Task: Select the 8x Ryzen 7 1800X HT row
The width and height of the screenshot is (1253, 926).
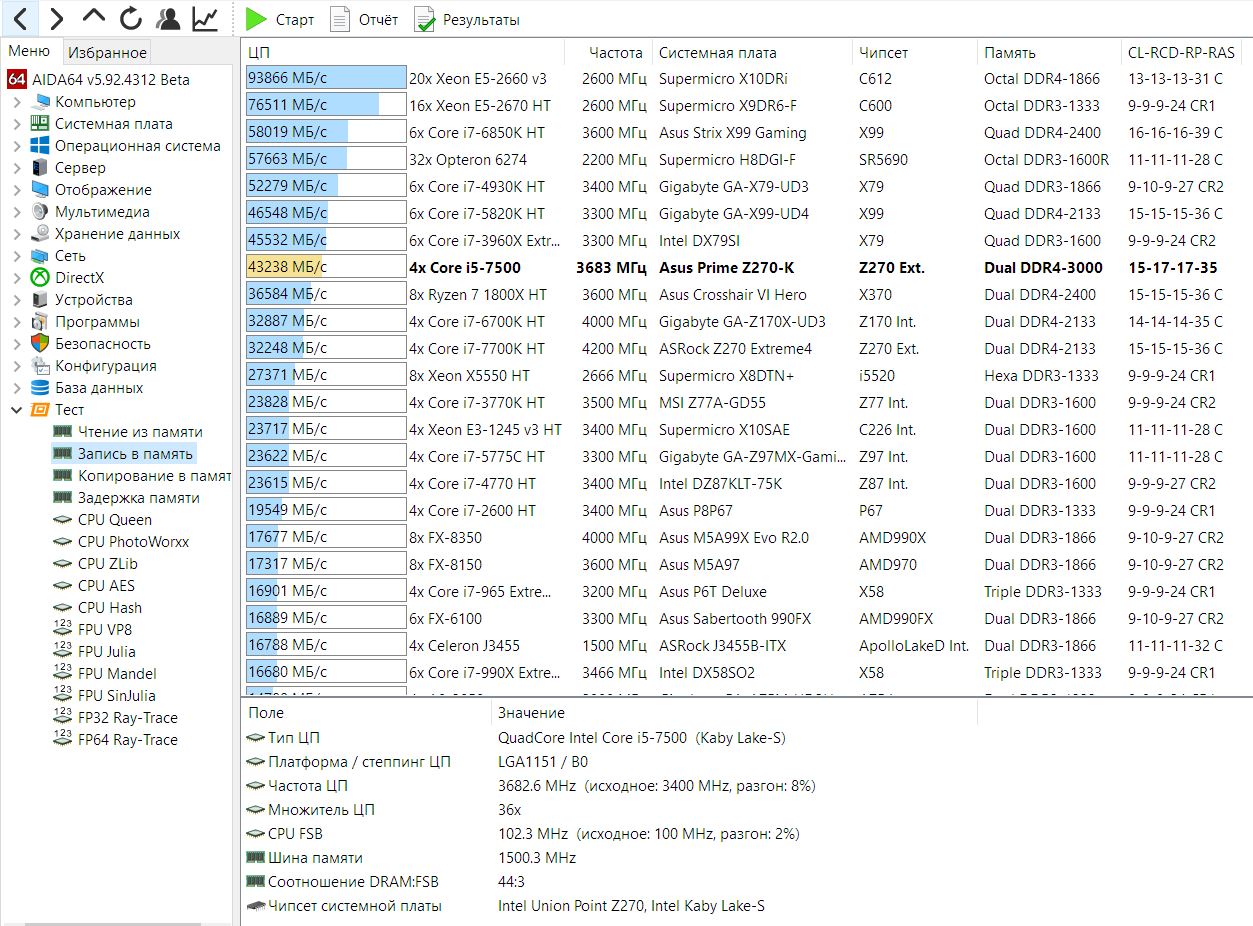Action: point(747,294)
